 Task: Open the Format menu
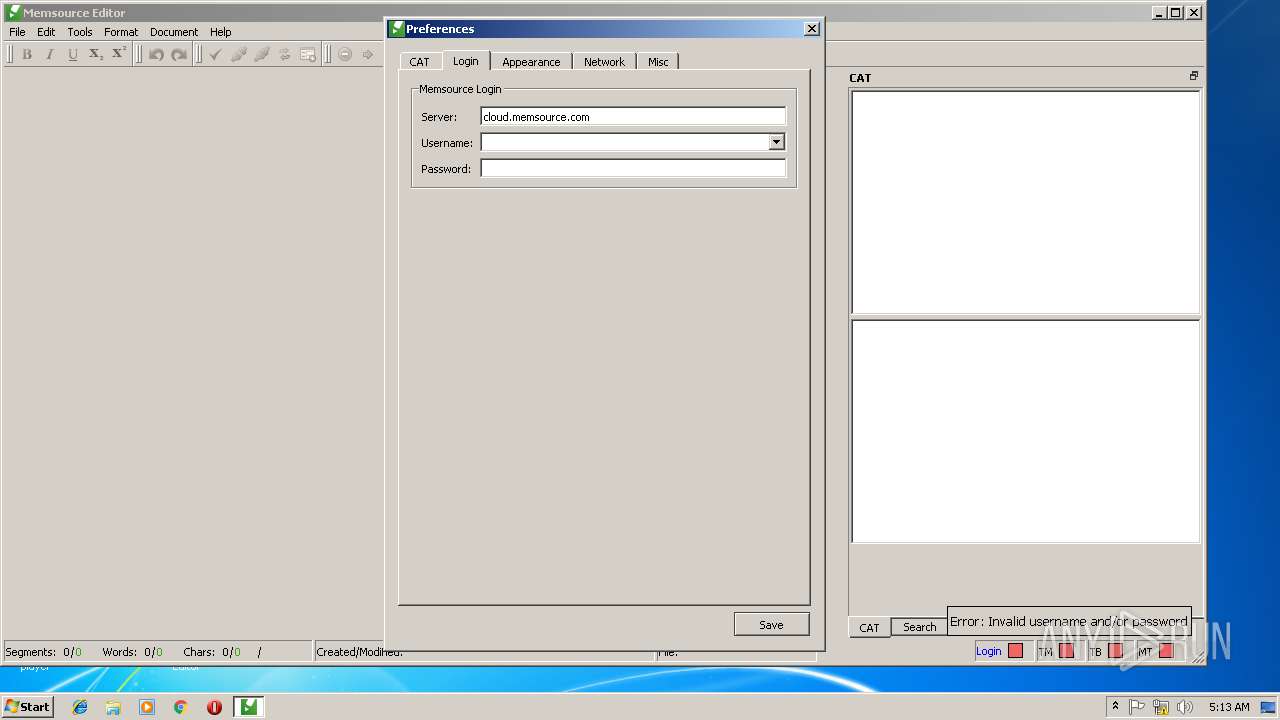click(x=121, y=32)
